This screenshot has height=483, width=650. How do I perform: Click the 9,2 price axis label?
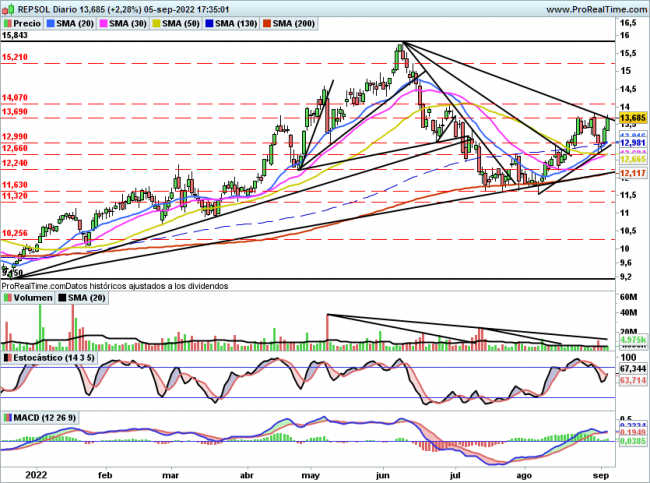[x=626, y=277]
